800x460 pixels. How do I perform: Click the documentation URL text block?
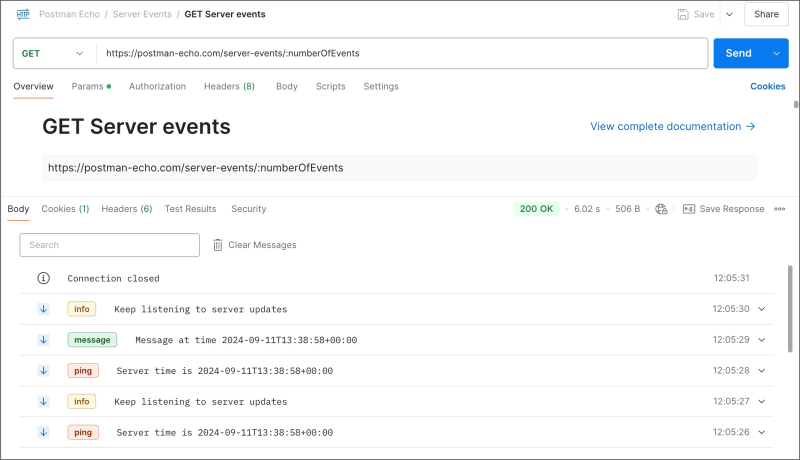click(399, 168)
